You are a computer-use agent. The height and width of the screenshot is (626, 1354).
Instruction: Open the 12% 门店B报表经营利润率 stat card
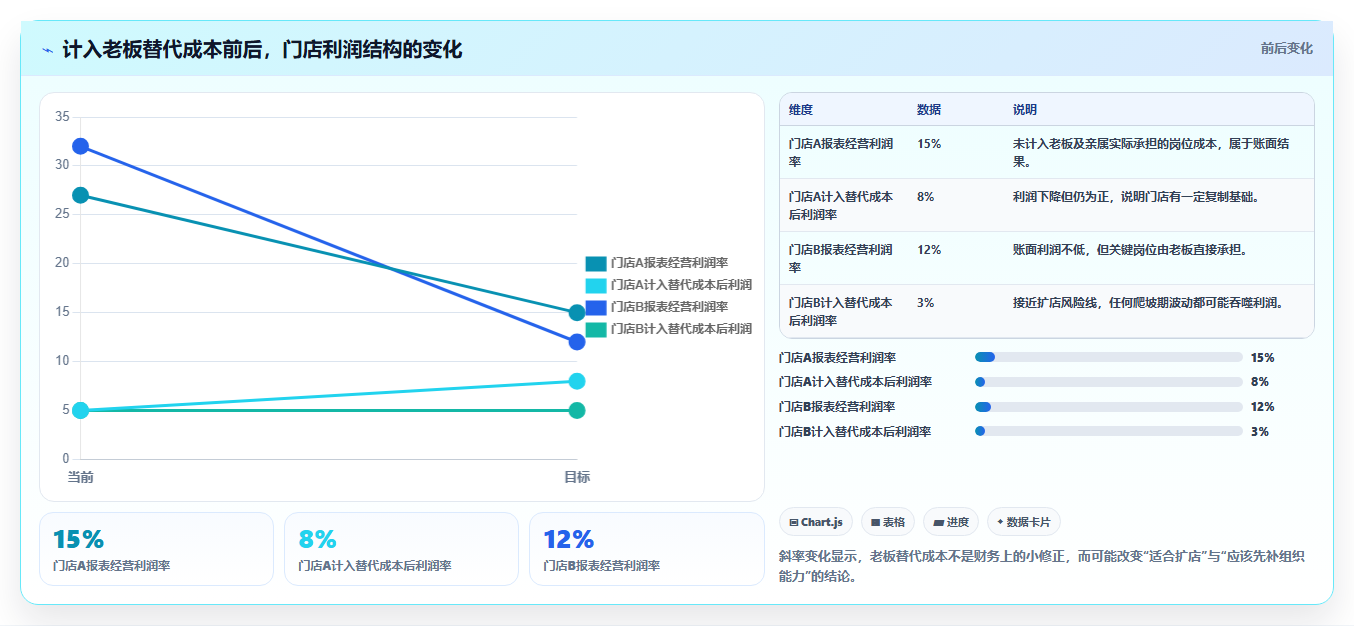tap(646, 549)
